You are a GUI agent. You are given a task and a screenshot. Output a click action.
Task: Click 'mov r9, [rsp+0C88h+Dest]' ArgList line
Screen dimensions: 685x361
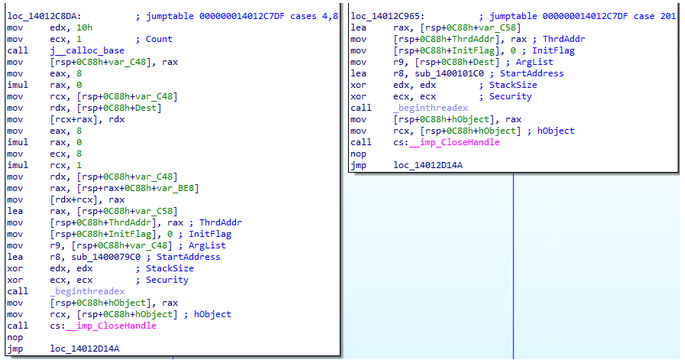point(452,62)
